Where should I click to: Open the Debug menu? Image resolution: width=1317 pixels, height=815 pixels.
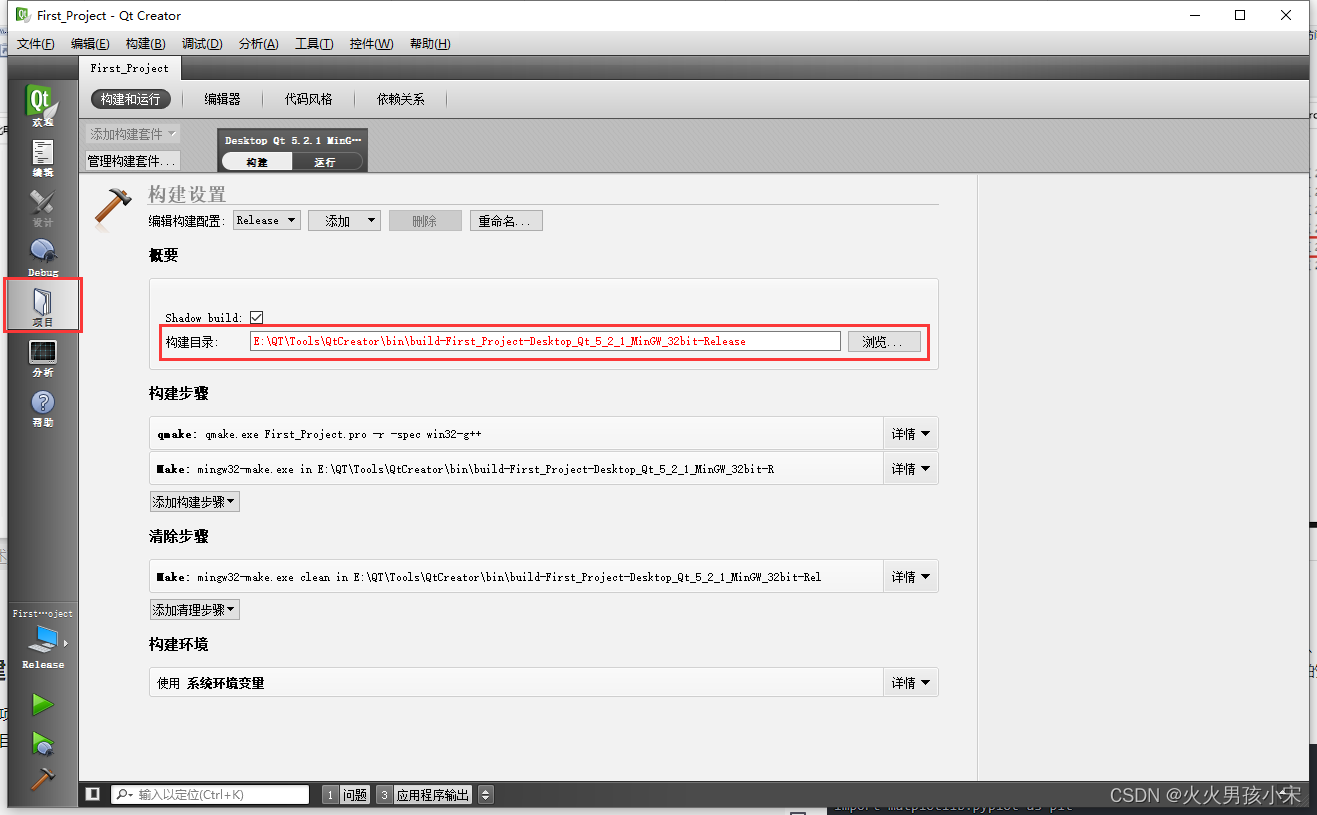click(202, 44)
